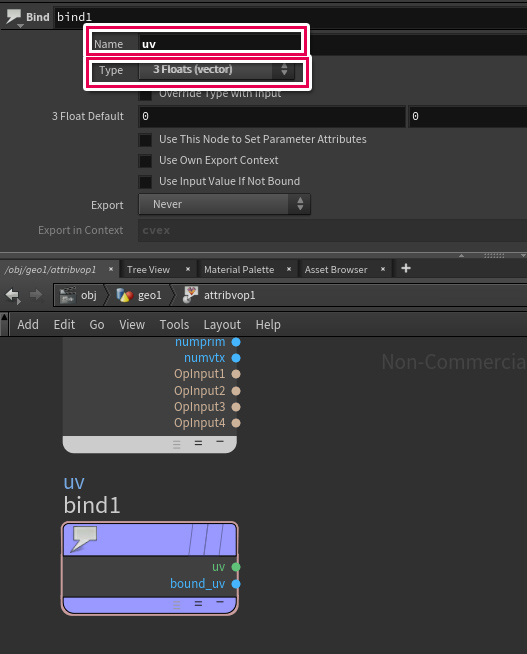Click the bound_uv output connector on bind1
The height and width of the screenshot is (654, 527).
(x=236, y=584)
